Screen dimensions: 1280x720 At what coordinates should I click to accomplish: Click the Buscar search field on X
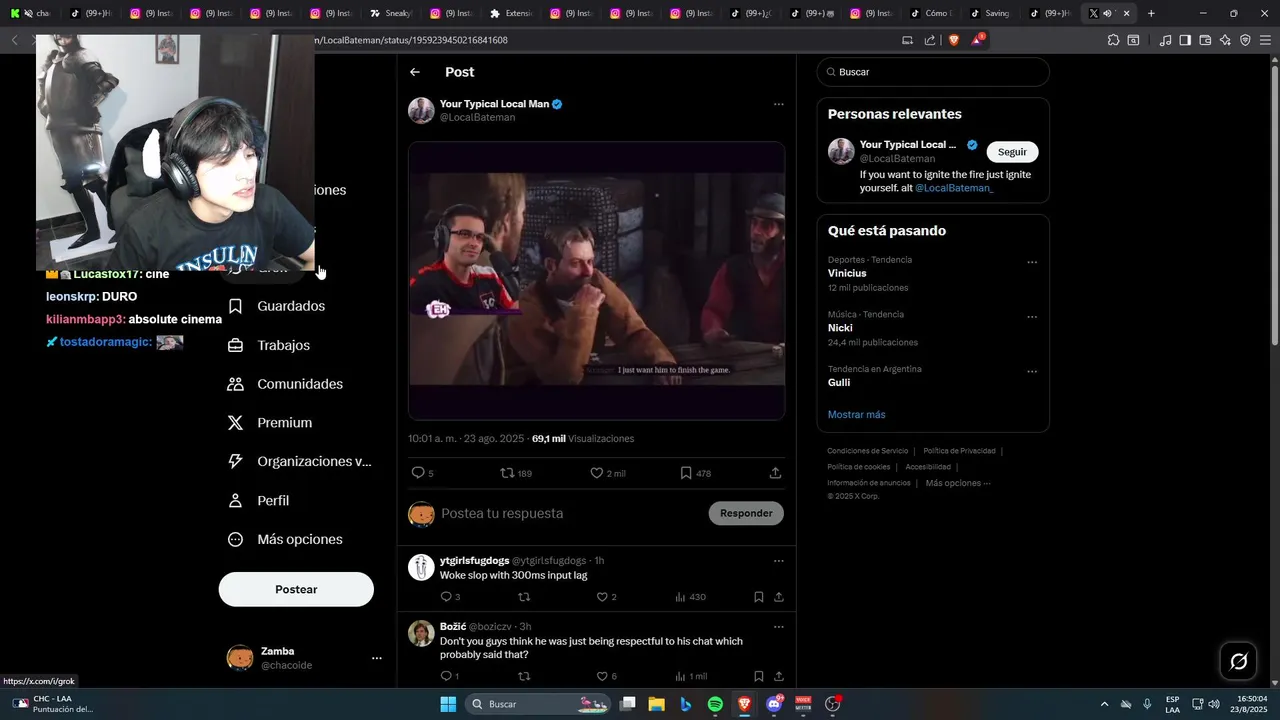coord(933,72)
